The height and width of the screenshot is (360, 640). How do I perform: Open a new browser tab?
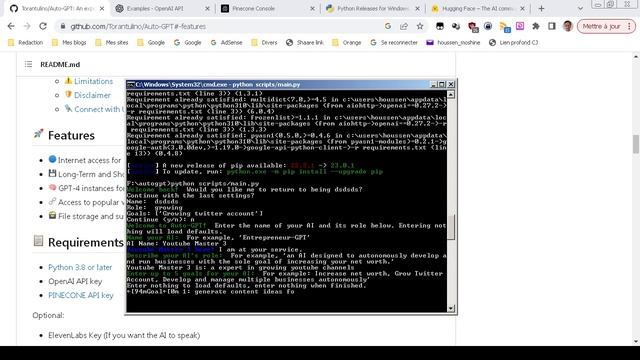coord(541,8)
